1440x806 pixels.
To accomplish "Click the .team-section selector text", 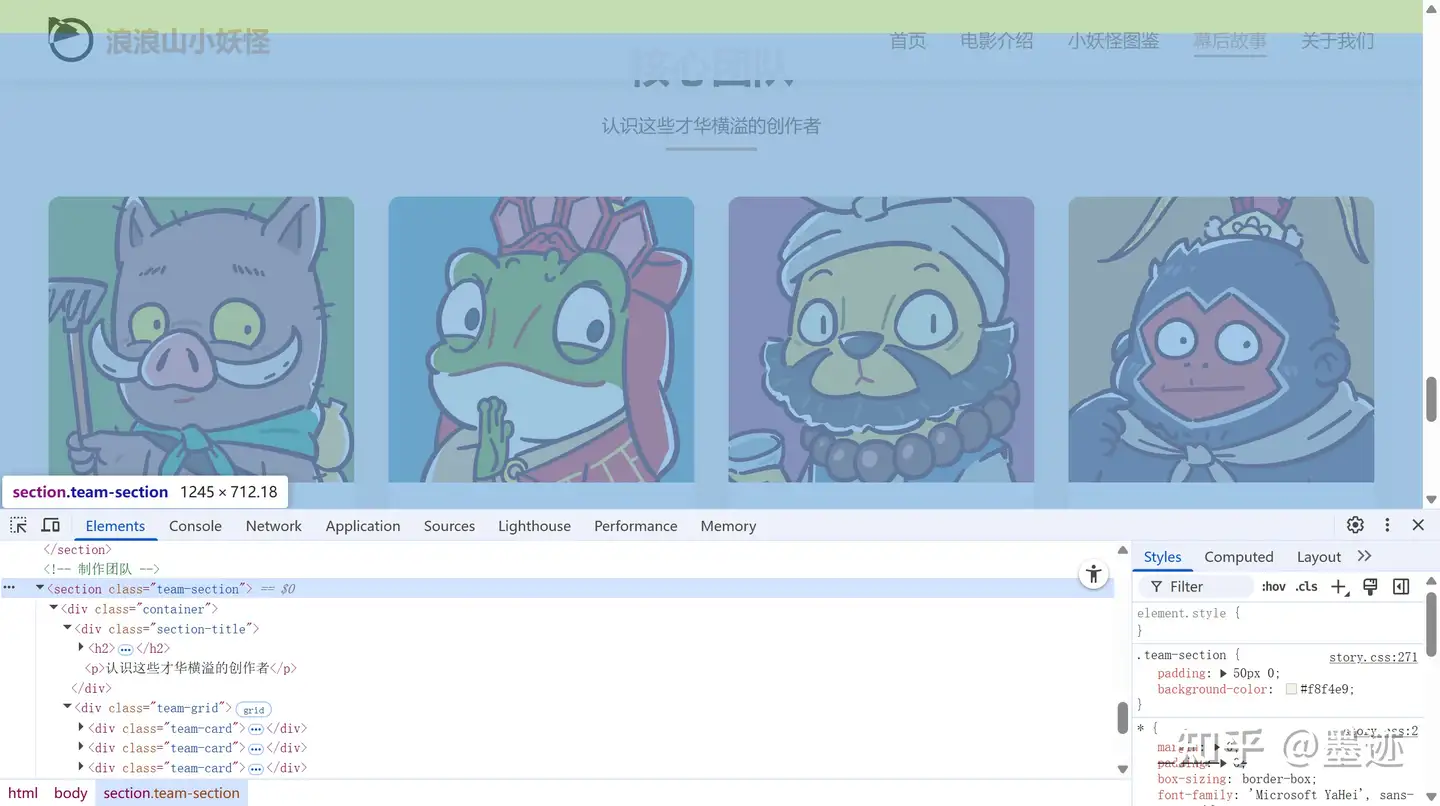I will click(x=1181, y=656).
